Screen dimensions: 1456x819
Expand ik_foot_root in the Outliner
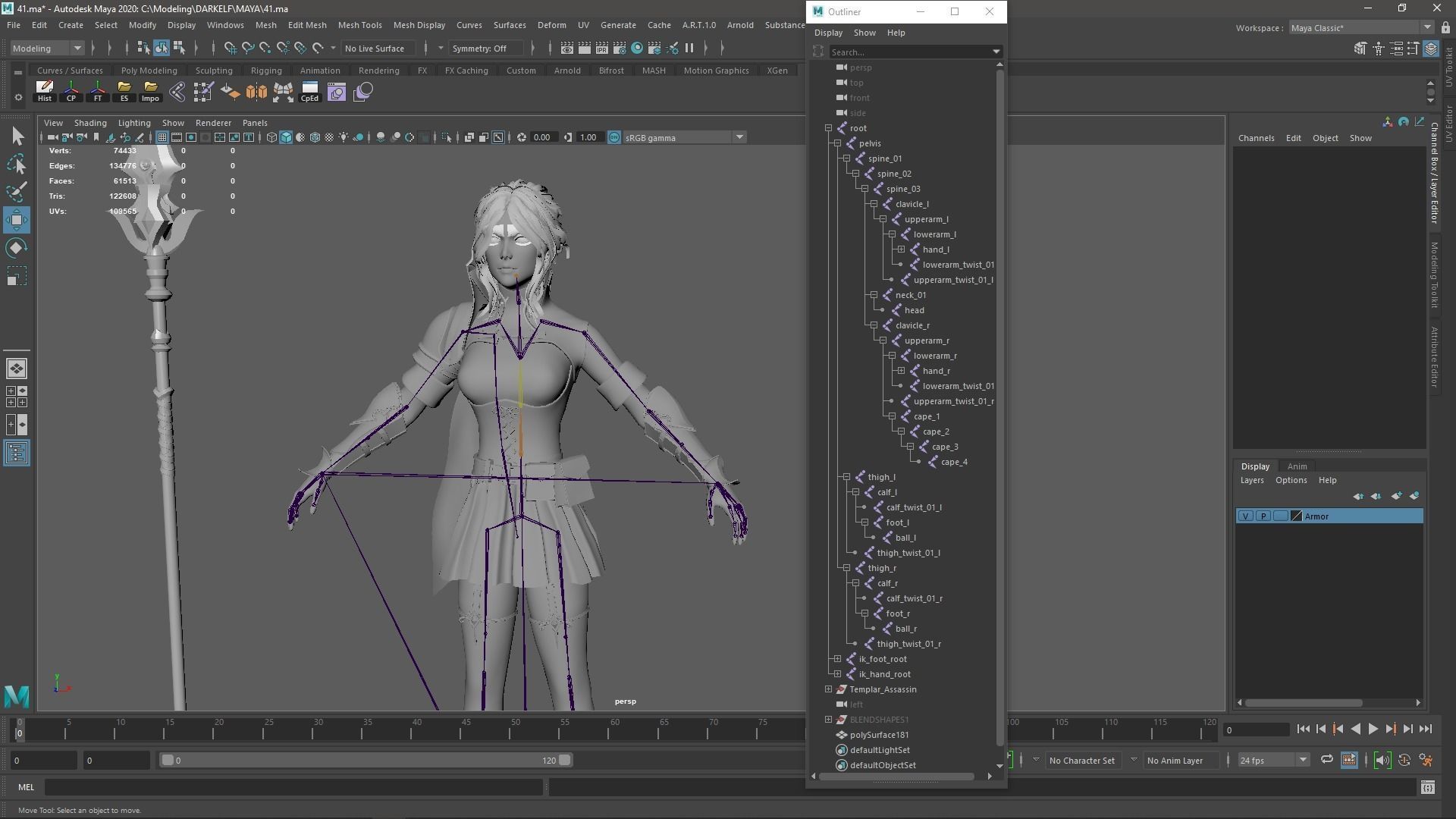point(837,659)
